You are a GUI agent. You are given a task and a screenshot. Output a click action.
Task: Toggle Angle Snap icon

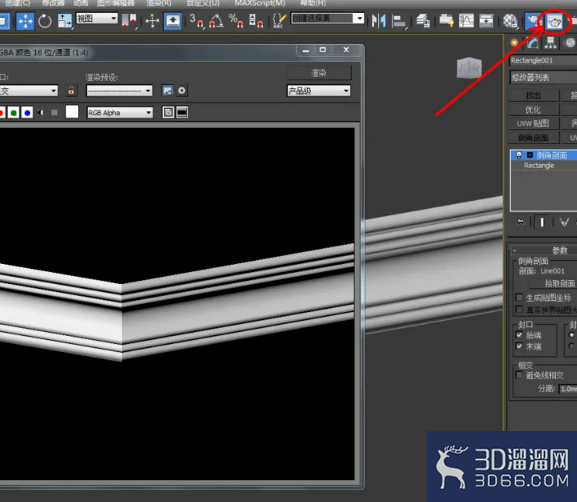216,21
